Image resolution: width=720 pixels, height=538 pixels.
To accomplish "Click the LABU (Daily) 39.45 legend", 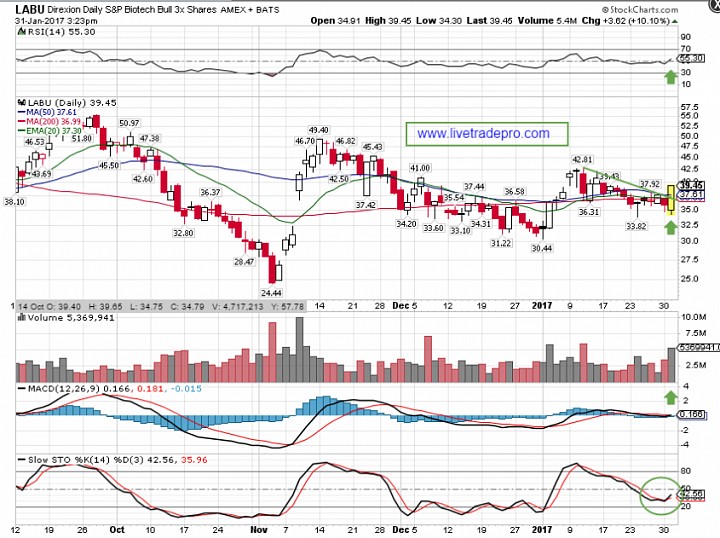I will 72,103.
